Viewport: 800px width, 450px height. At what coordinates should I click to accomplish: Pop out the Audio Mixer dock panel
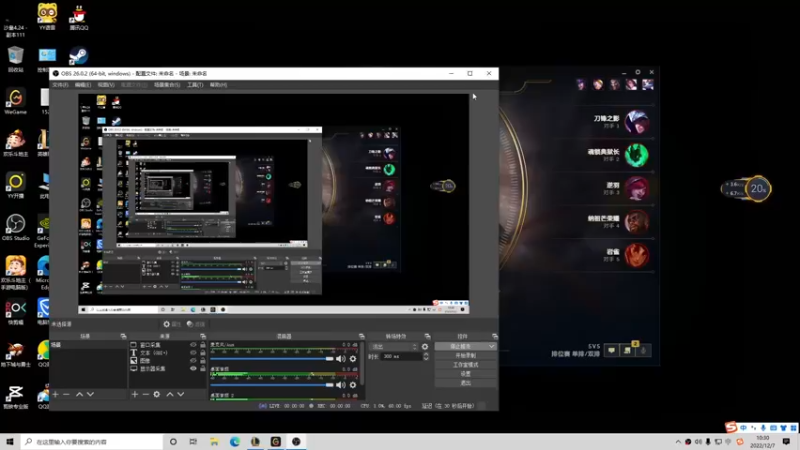coord(362,336)
